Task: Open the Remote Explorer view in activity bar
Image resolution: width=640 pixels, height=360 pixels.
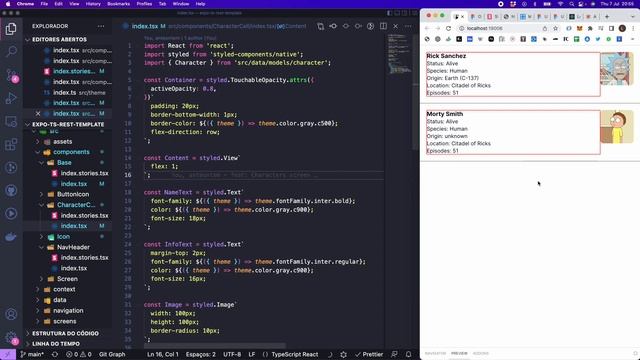Action: [11, 121]
